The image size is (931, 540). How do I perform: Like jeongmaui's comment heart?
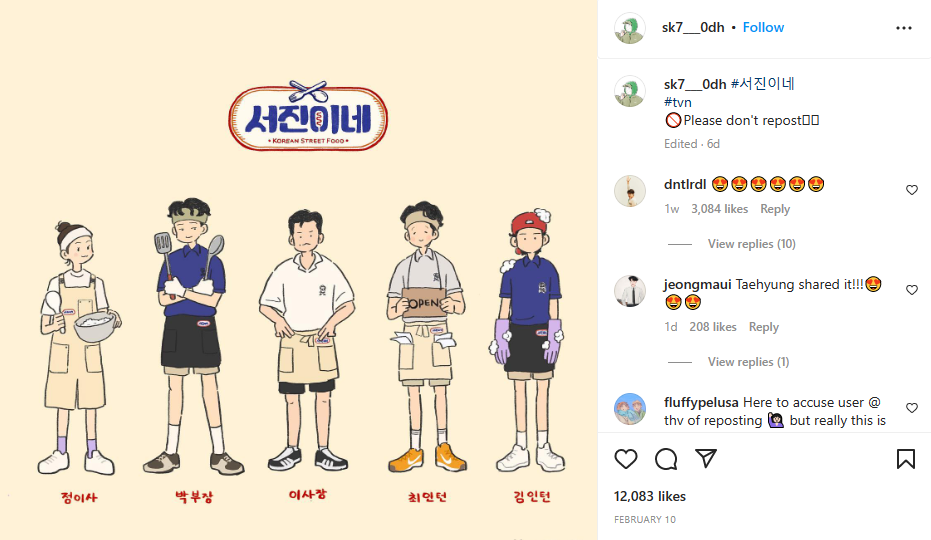click(912, 290)
